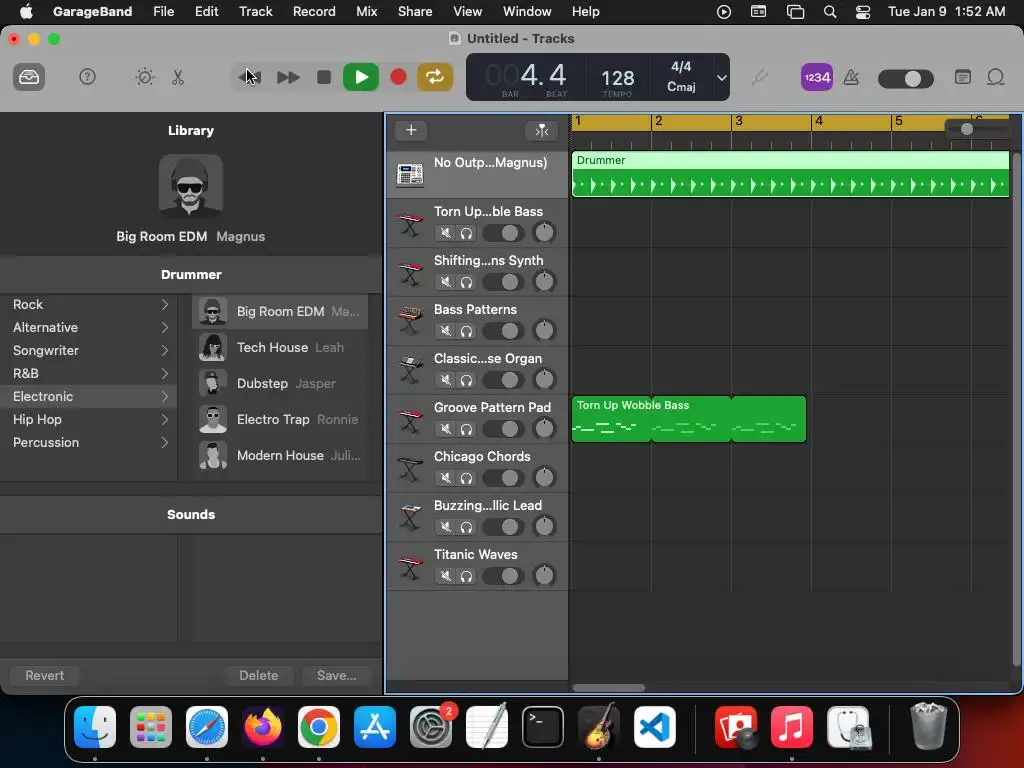Open the Smart Controls dial button
Screen dimensions: 1024x768
[x=144, y=77]
